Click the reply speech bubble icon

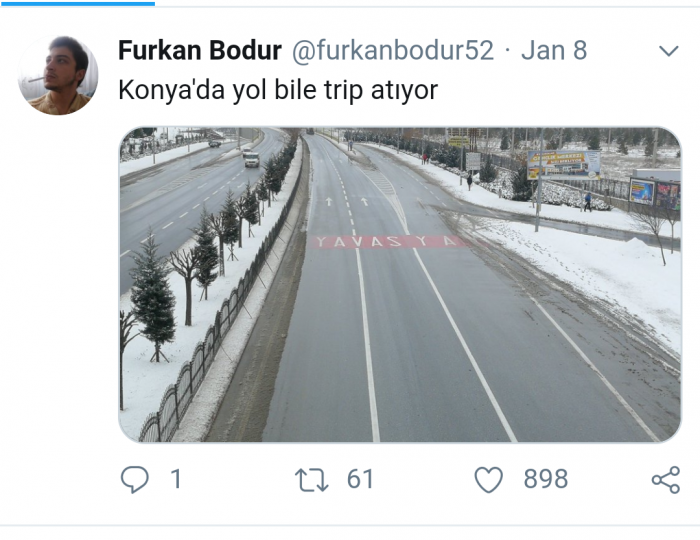pos(134,479)
